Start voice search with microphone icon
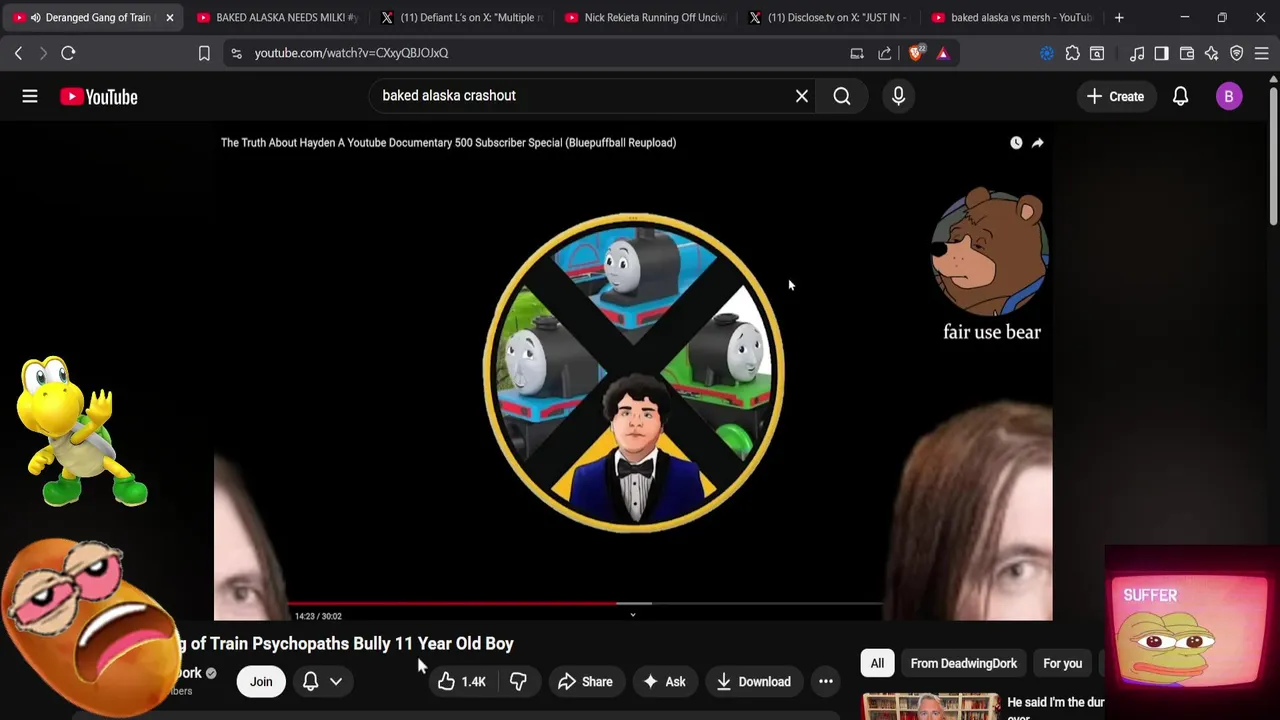 click(898, 96)
